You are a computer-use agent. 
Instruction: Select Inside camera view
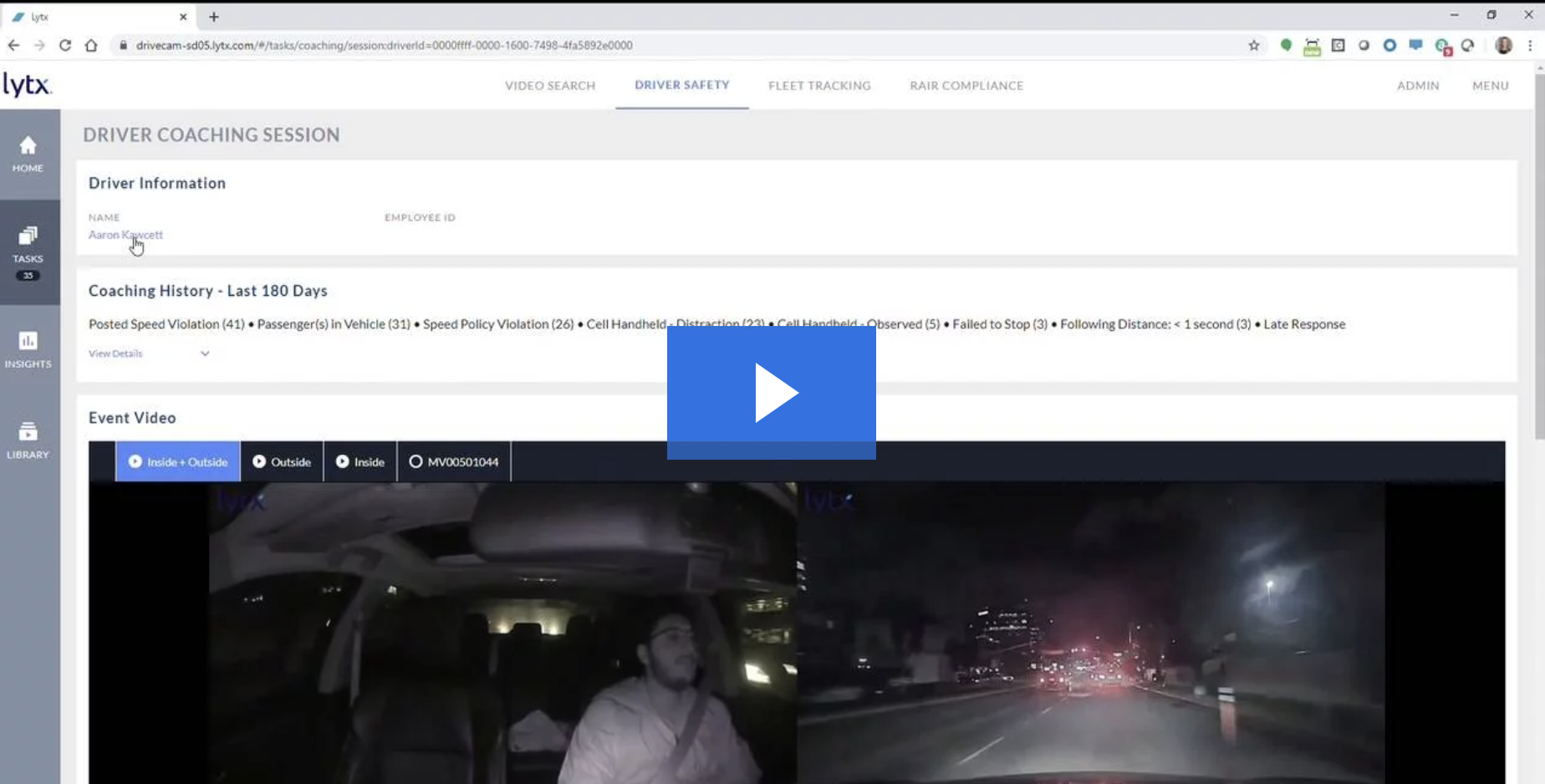pyautogui.click(x=360, y=461)
